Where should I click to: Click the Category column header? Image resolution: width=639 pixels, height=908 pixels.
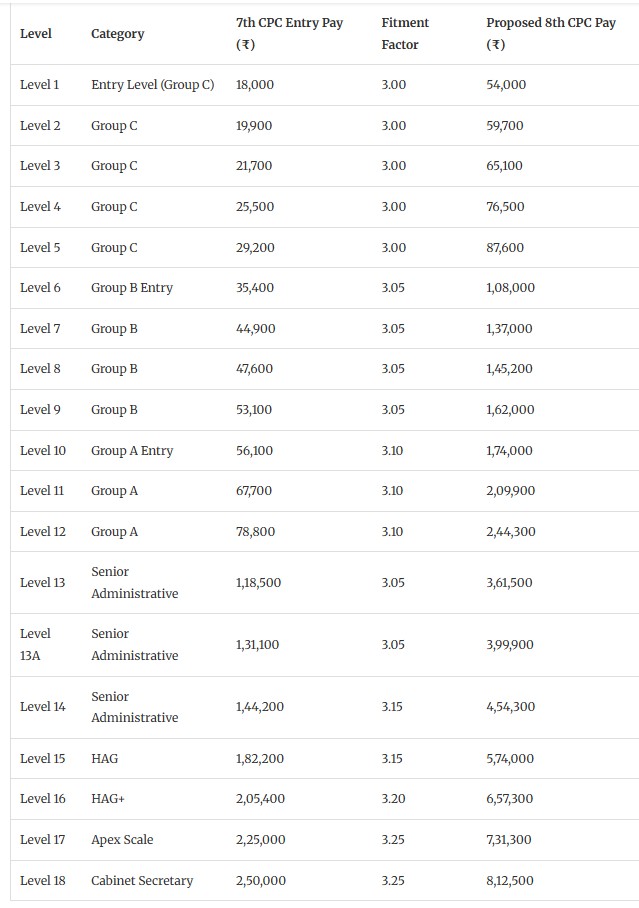click(x=117, y=34)
